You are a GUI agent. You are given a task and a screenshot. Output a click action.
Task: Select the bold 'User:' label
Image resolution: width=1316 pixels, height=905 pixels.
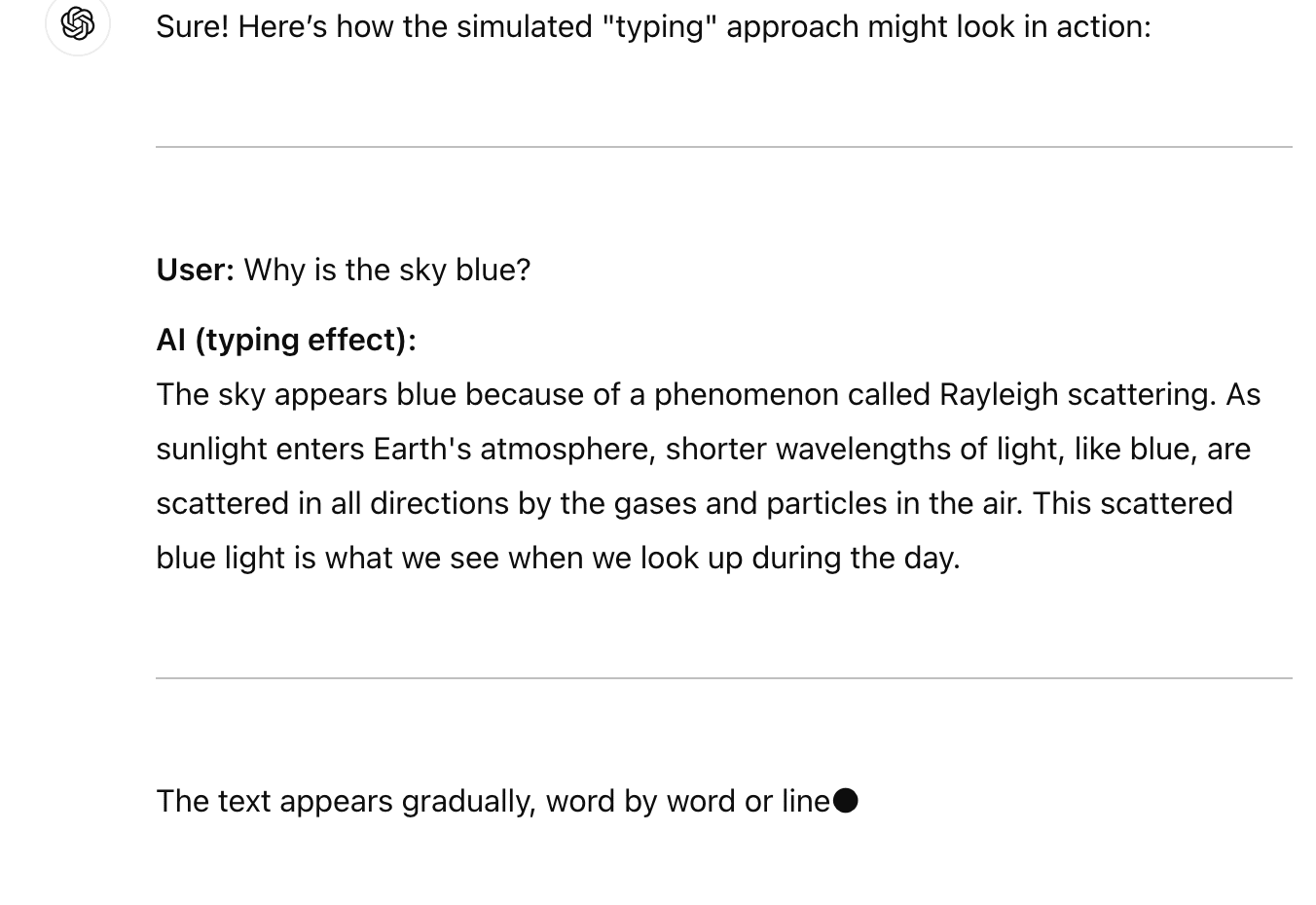click(x=195, y=270)
